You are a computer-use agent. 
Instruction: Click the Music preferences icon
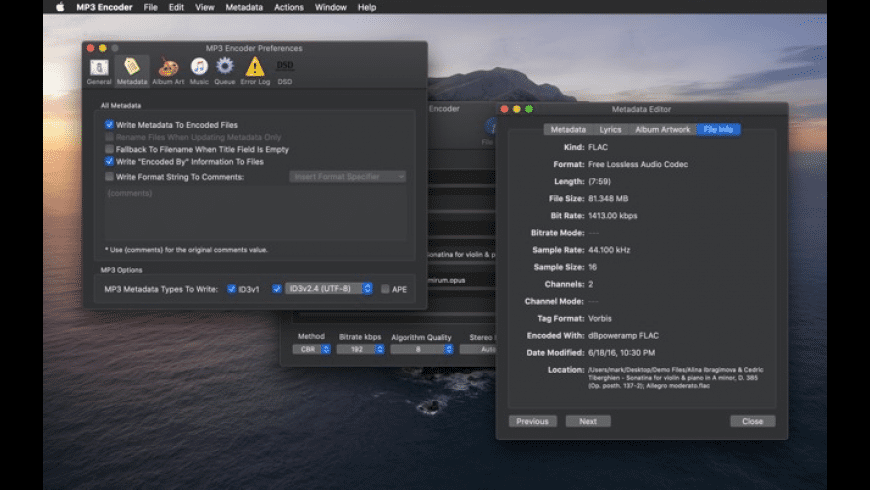199,70
